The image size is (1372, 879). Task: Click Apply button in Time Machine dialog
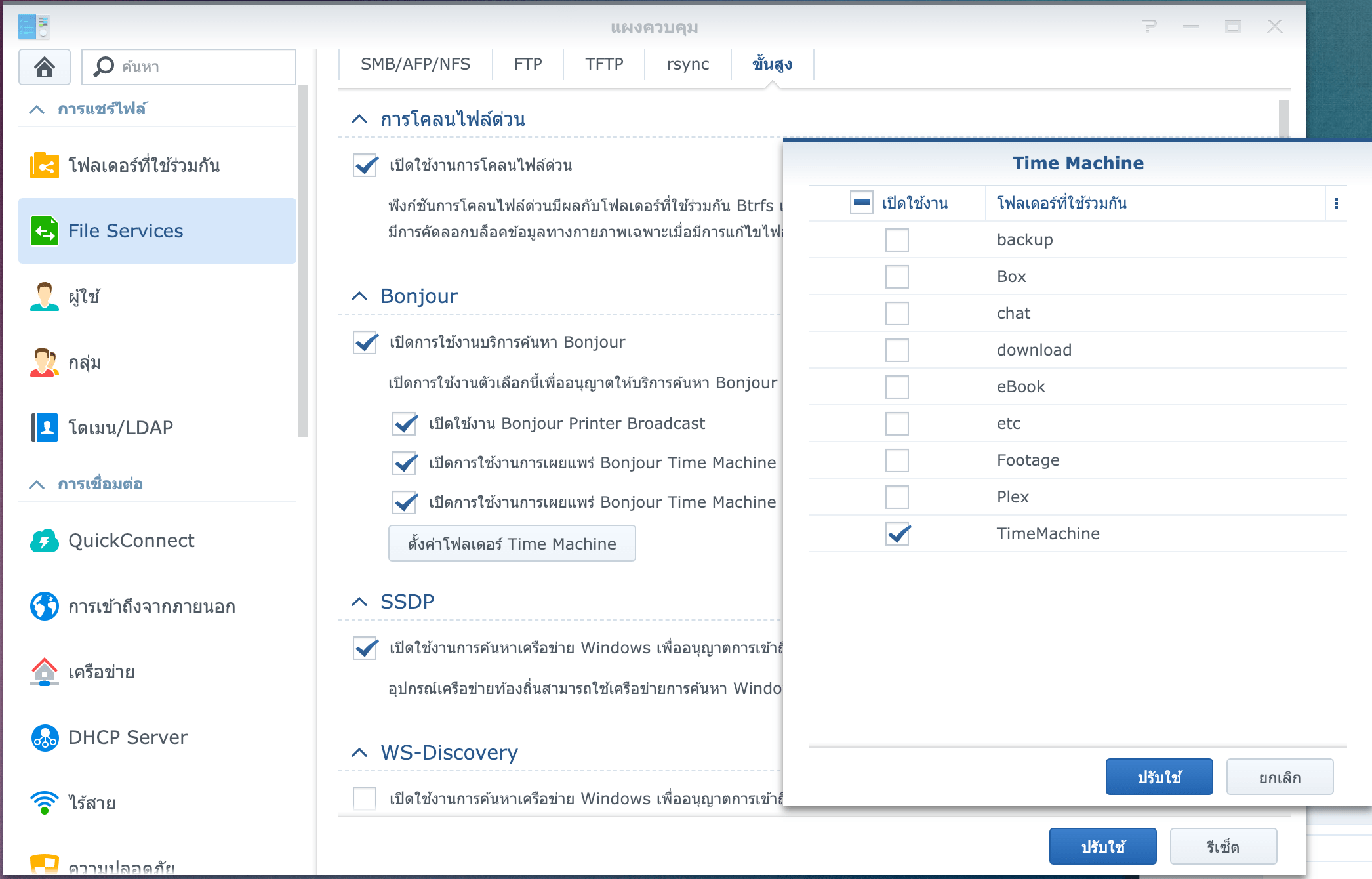pos(1158,777)
